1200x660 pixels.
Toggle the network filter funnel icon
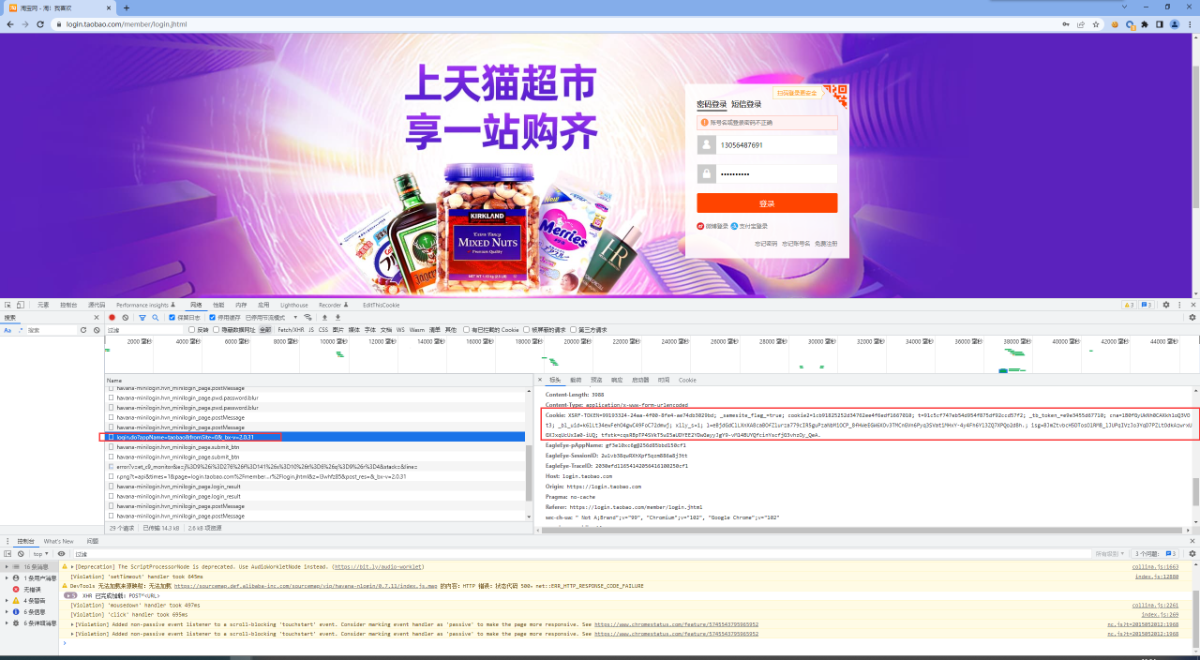[143, 318]
